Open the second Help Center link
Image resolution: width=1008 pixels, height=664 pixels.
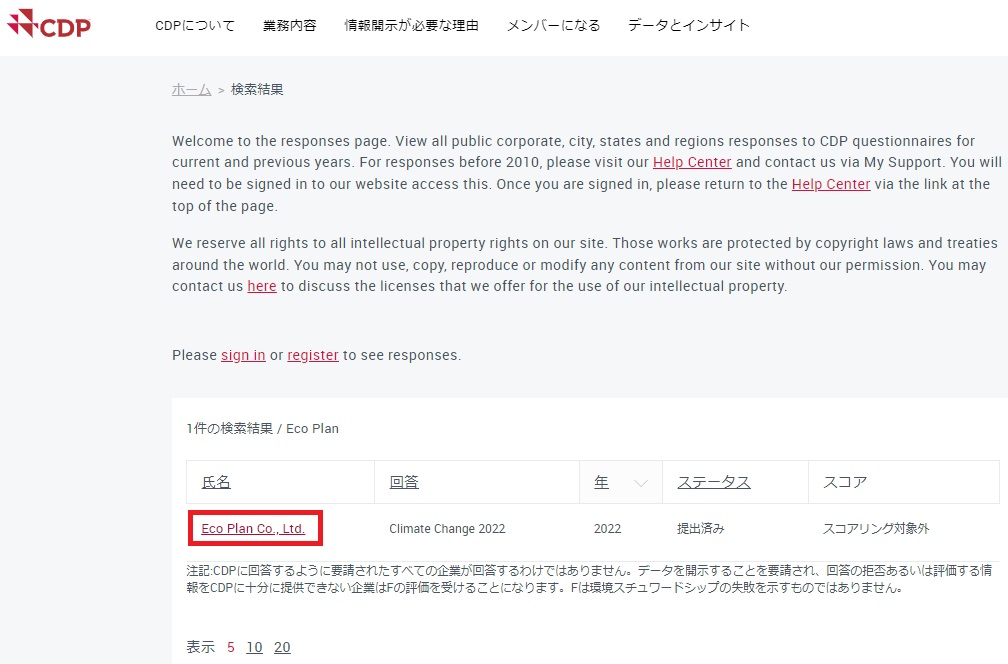coord(831,184)
